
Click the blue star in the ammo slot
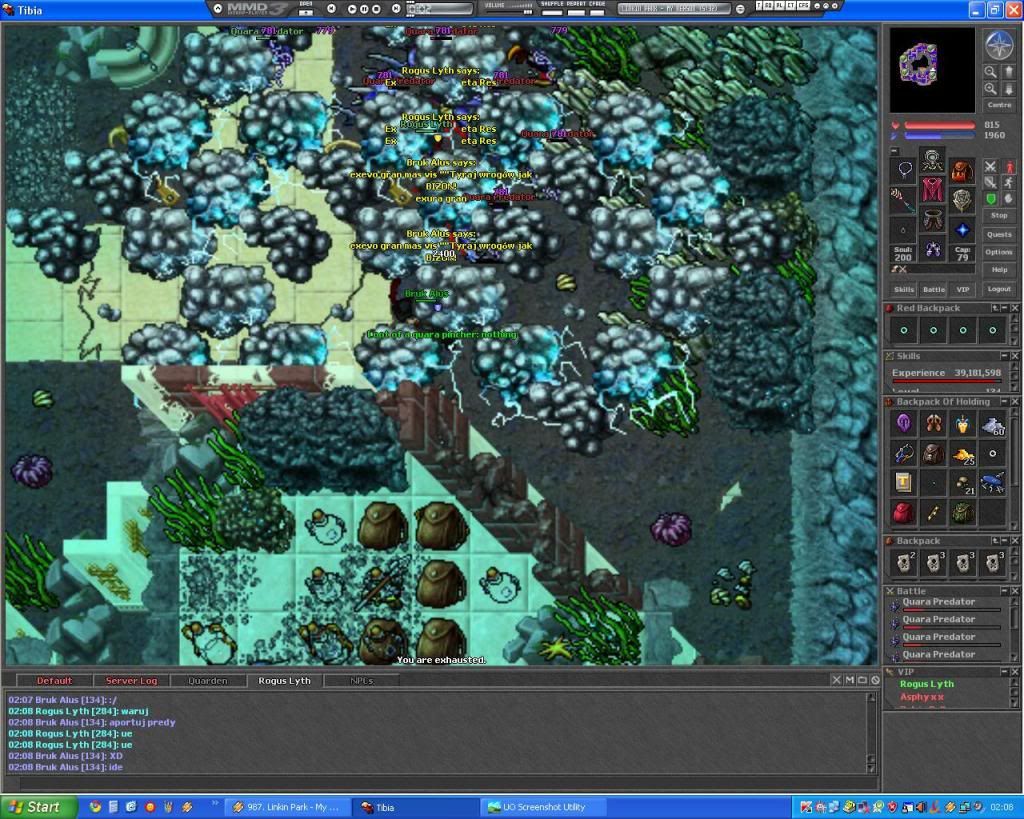point(961,230)
